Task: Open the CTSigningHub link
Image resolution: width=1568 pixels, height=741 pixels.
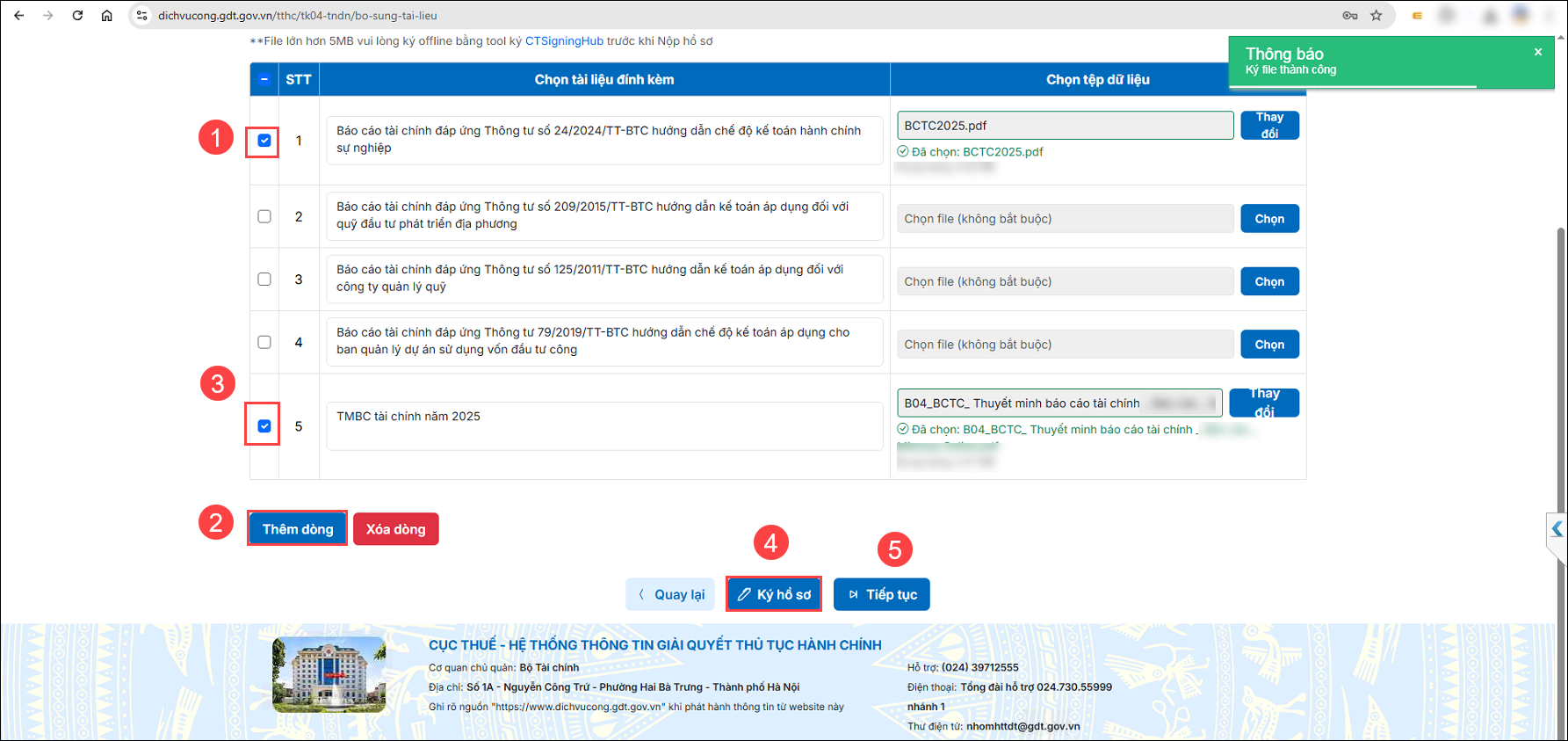Action: click(564, 40)
